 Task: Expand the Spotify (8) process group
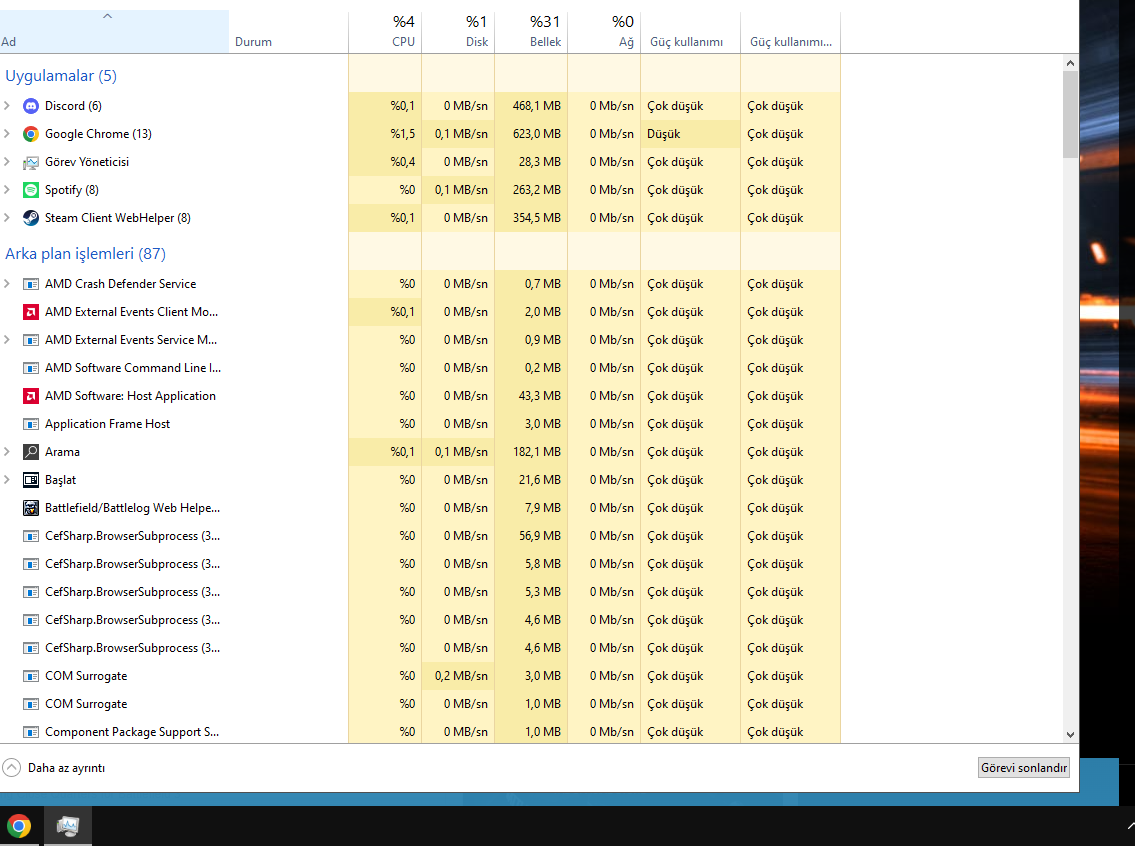[7, 190]
